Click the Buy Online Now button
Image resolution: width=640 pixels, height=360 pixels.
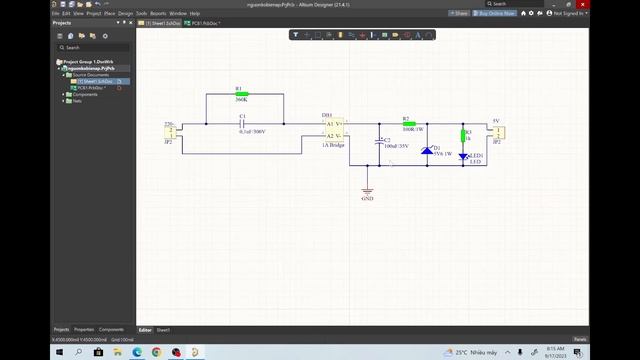coord(494,13)
